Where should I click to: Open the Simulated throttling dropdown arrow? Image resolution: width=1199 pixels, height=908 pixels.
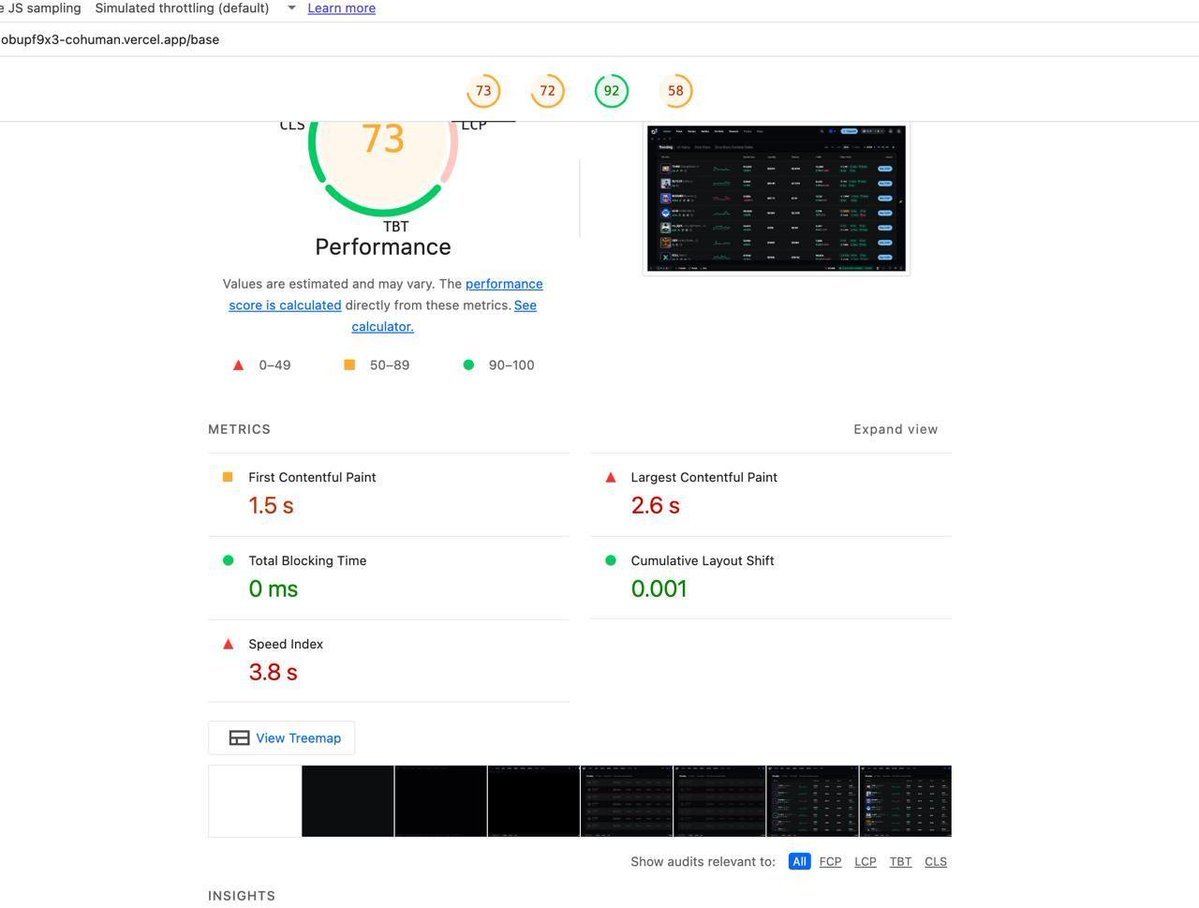click(x=291, y=8)
